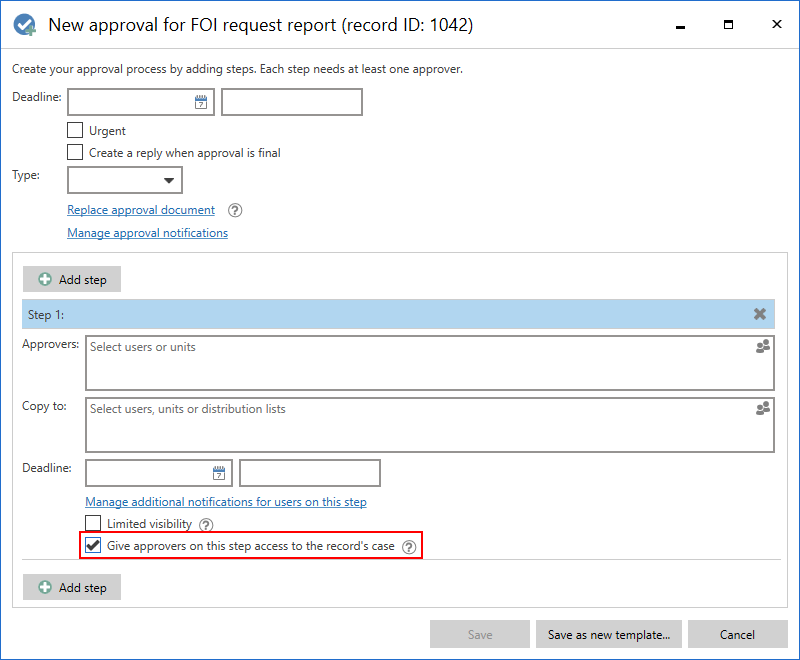This screenshot has width=800, height=660.
Task: Click Save as new template button
Action: 609,634
